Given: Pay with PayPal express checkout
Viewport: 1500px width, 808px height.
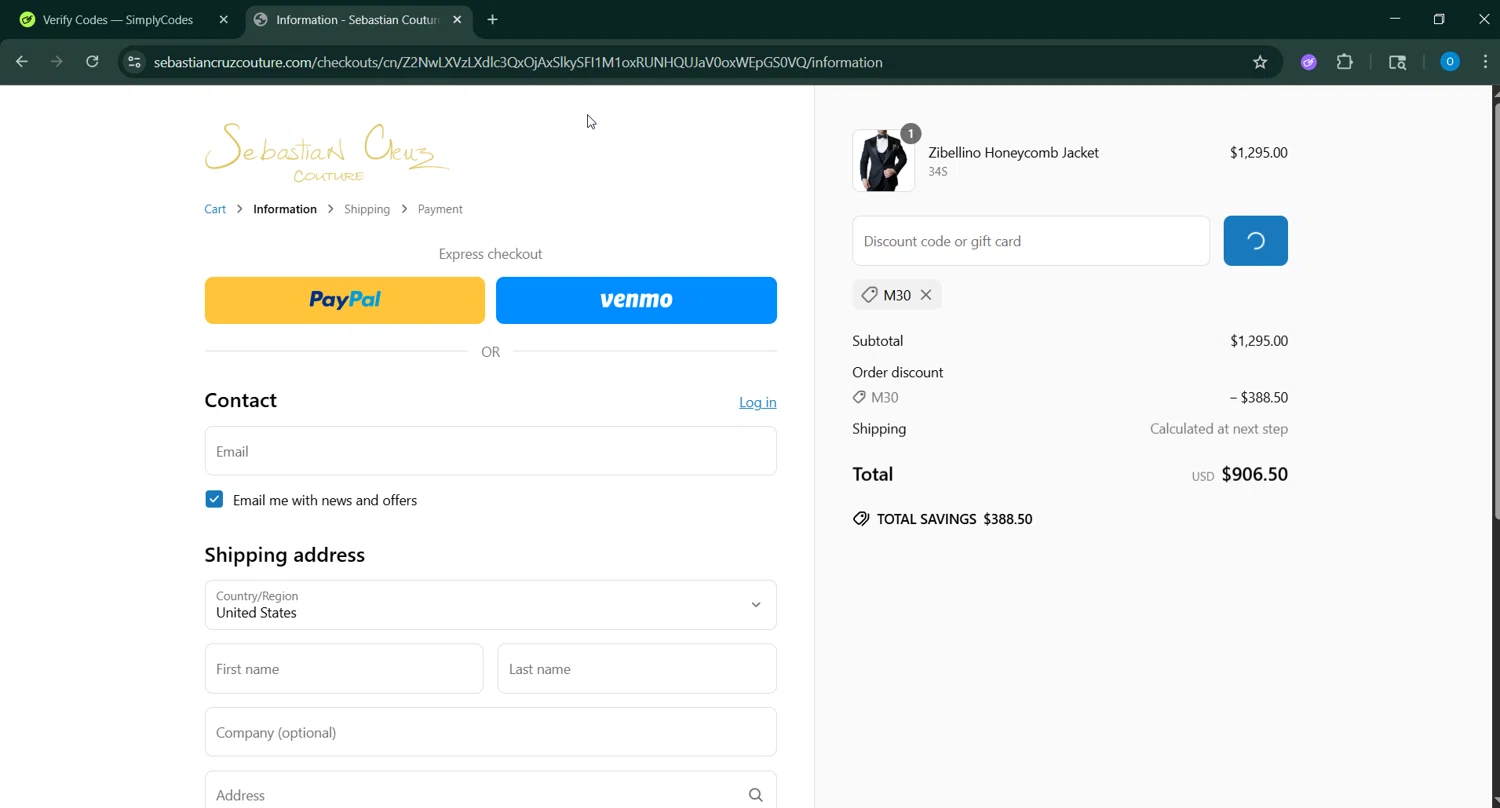Looking at the screenshot, I should pyautogui.click(x=345, y=300).
